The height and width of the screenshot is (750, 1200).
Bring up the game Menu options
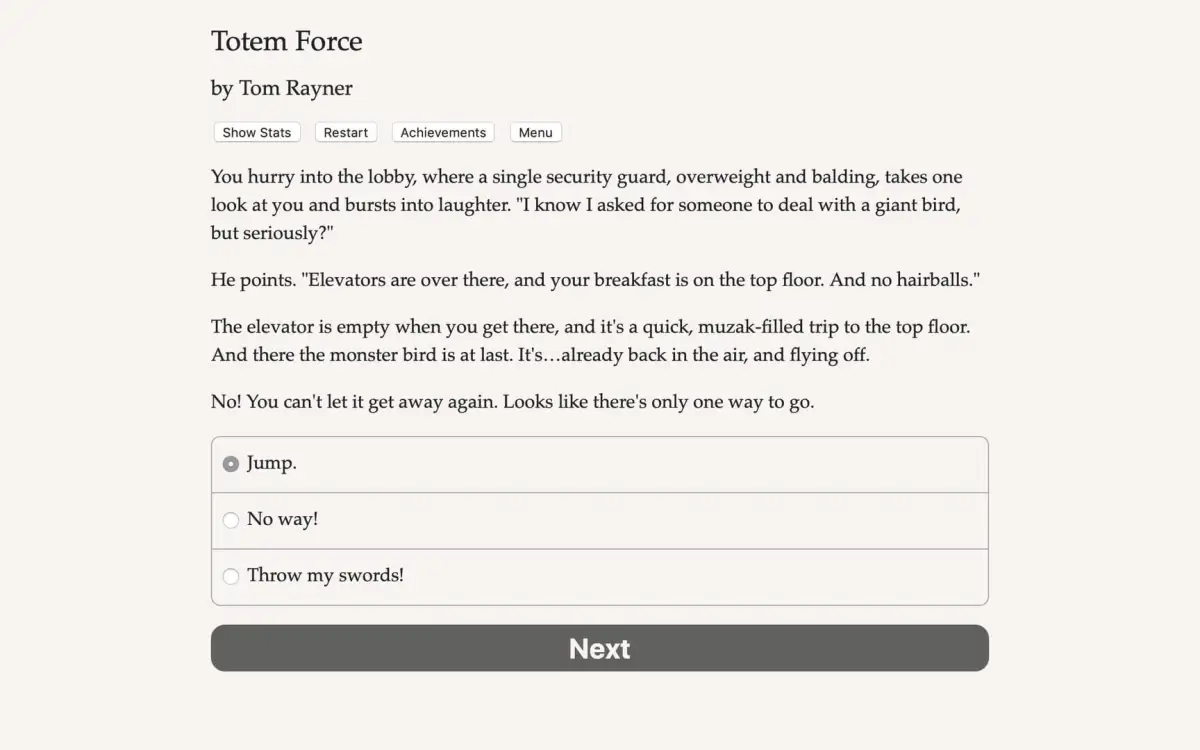tap(535, 132)
